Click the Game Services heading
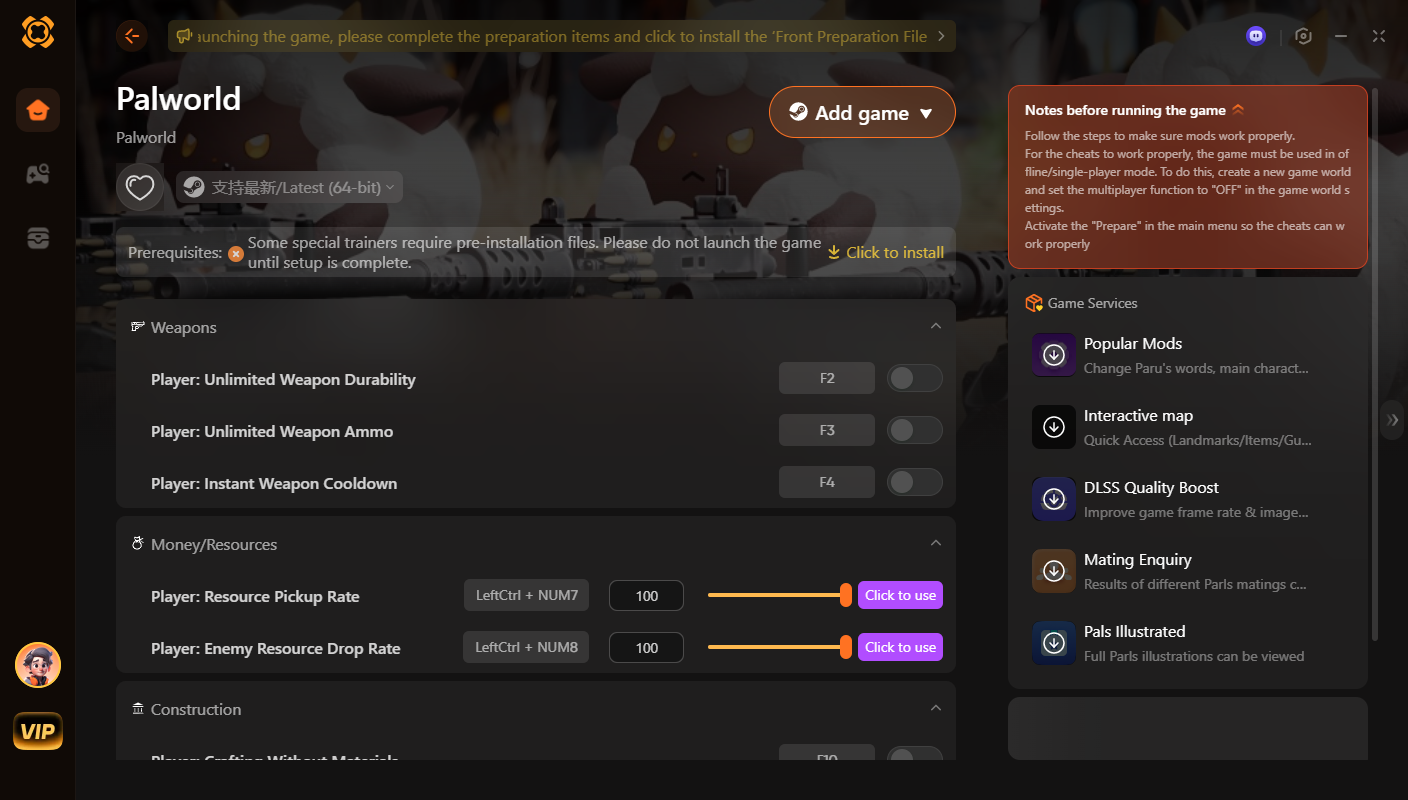The image size is (1408, 800). click(1092, 303)
